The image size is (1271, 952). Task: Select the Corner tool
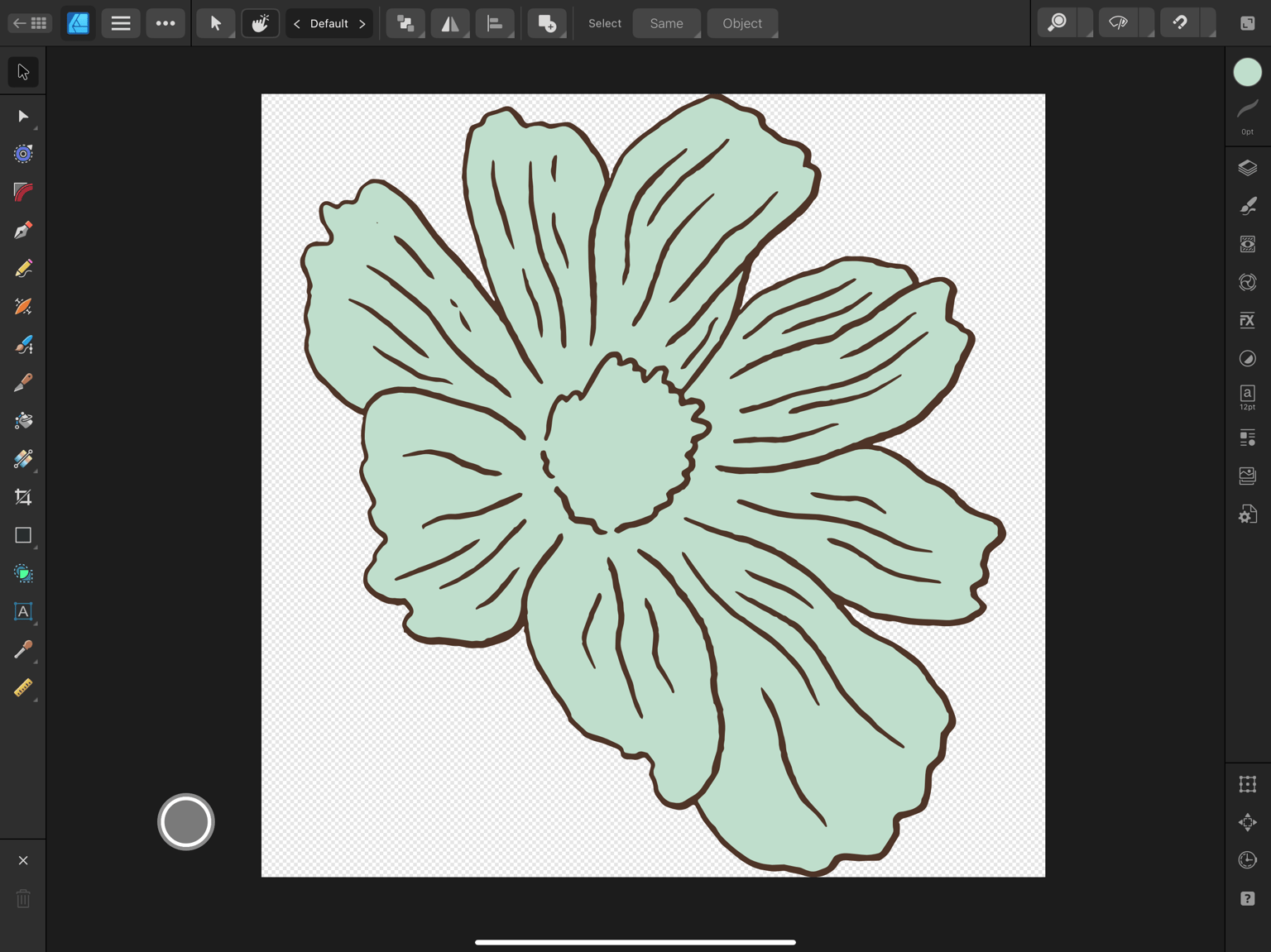23,192
